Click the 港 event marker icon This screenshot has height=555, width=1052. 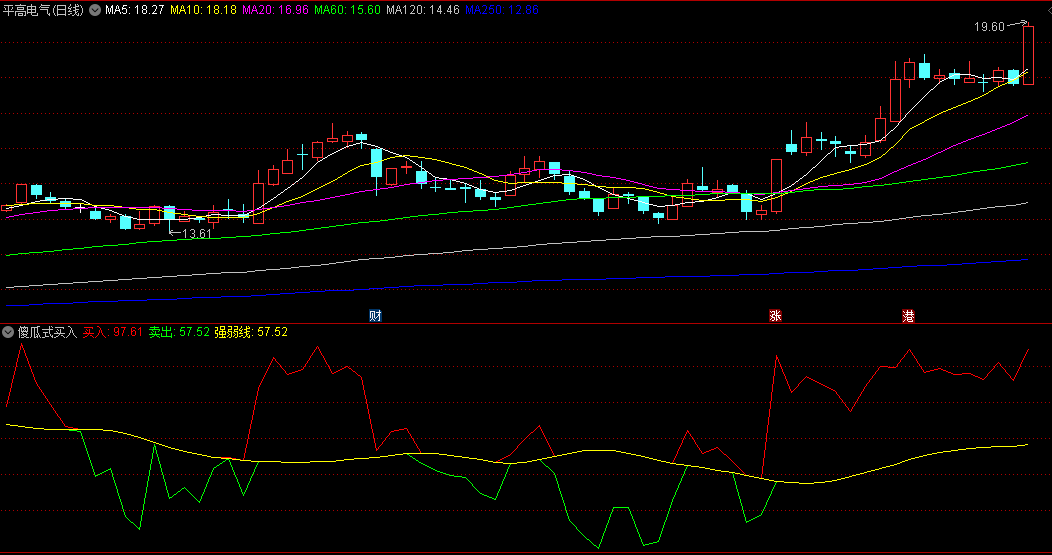[908, 315]
